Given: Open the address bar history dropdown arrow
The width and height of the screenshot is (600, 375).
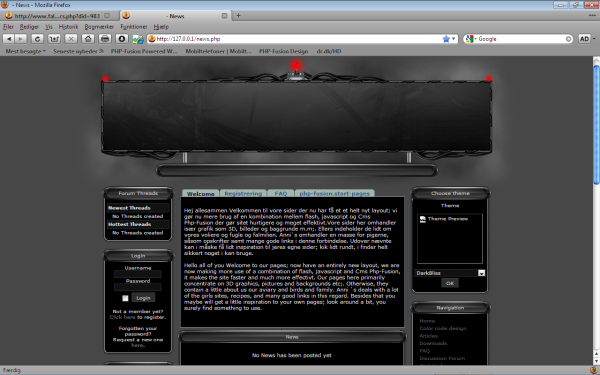Looking at the screenshot, I should pos(454,39).
